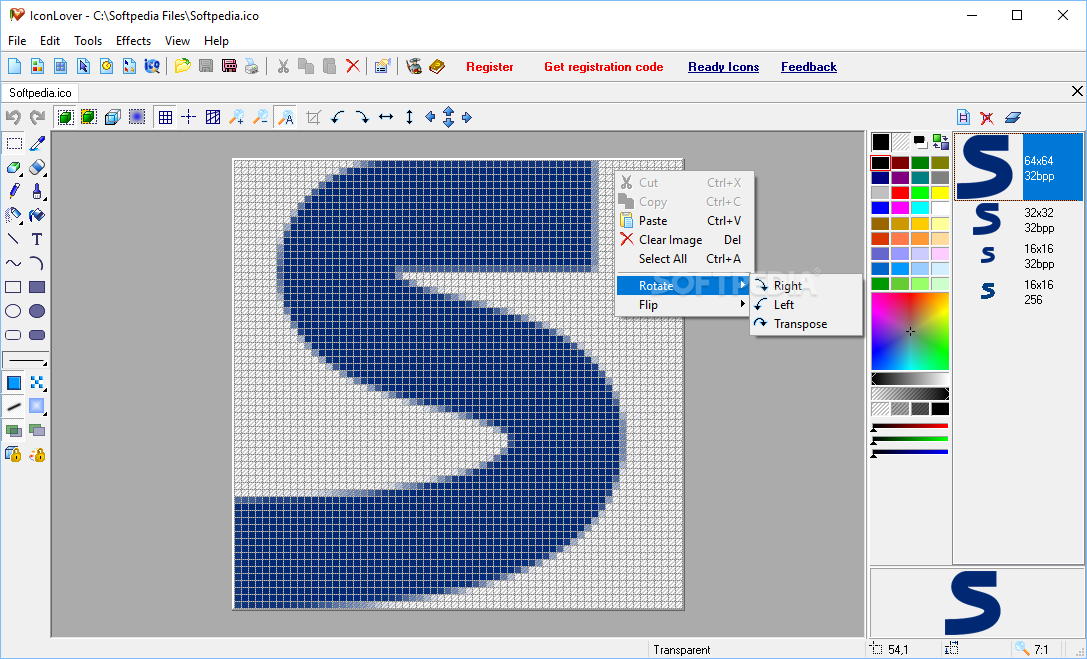
Task: Click the Crop icon in editor toolbar
Action: 313,117
